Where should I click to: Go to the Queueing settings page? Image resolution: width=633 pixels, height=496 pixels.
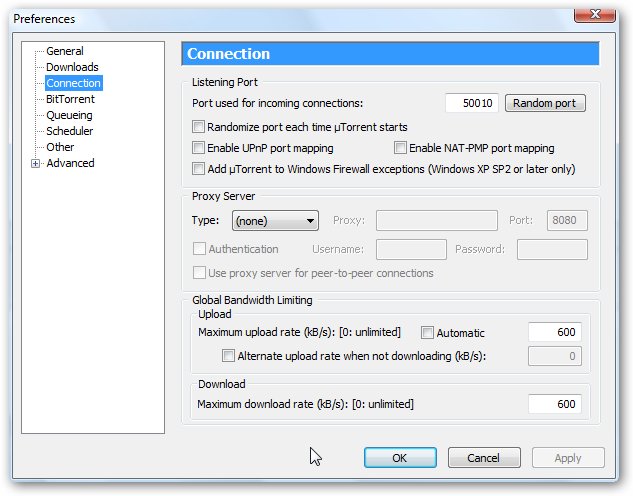pos(69,115)
